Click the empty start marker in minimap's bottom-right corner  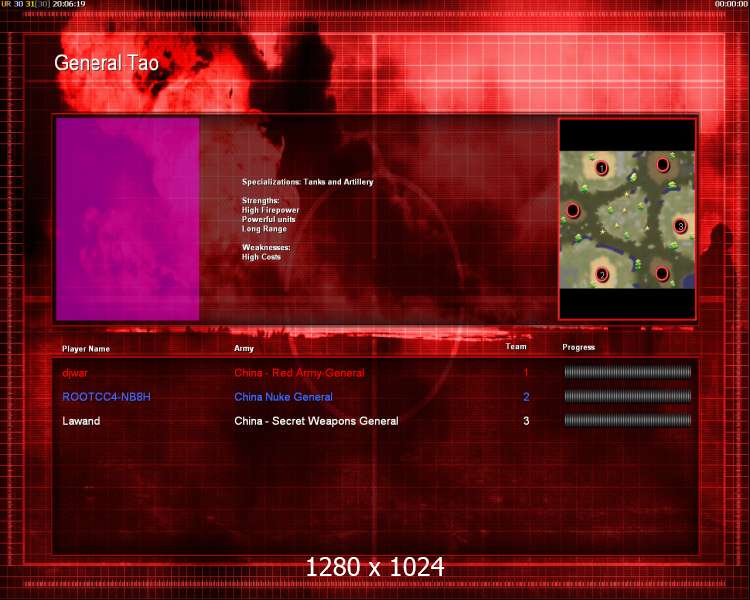pos(662,273)
